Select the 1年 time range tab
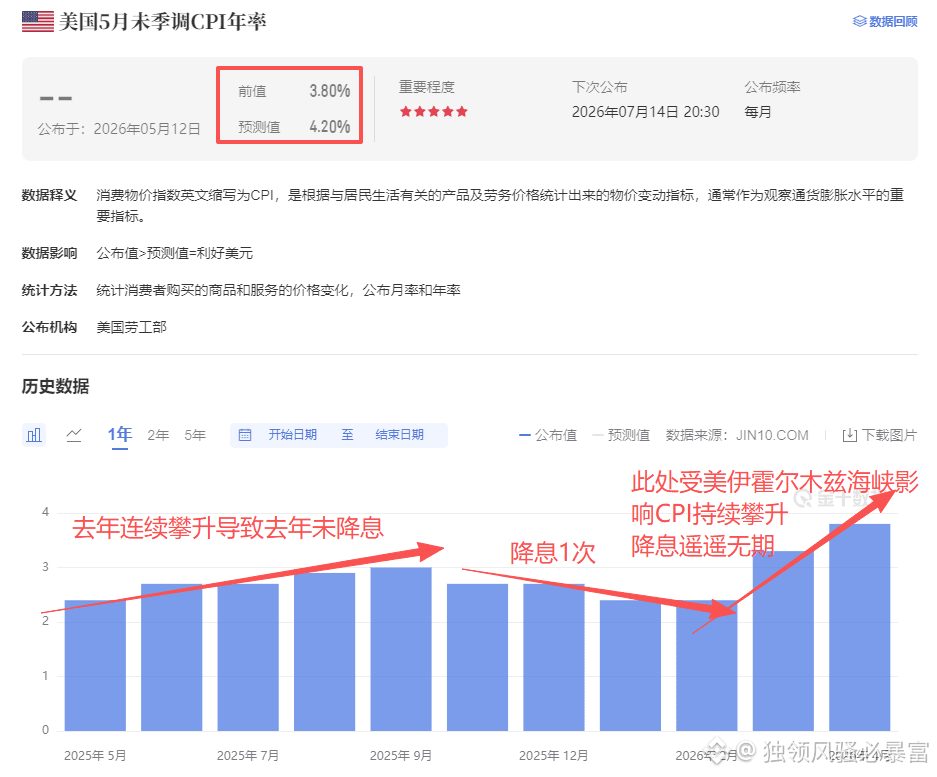Viewport: 937px width, 777px height. [x=120, y=435]
